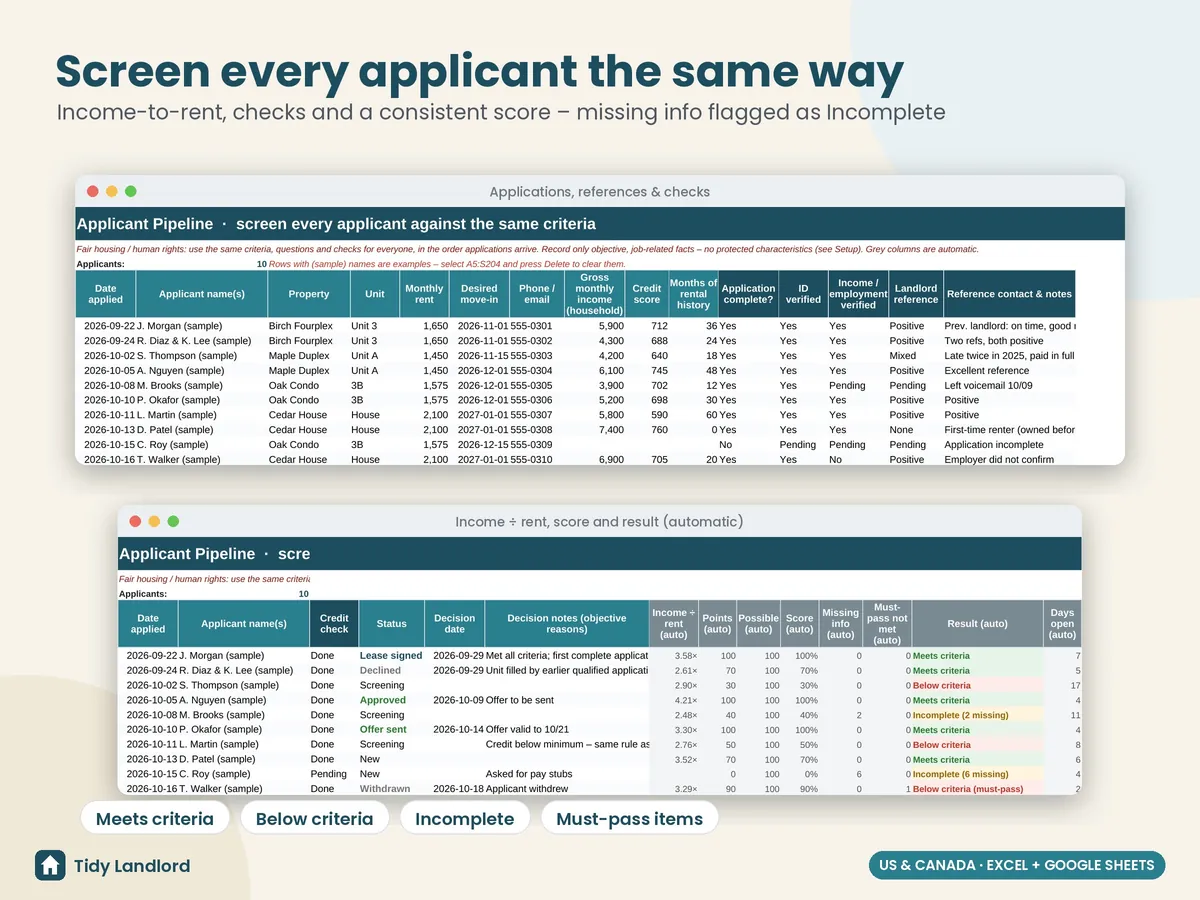The width and height of the screenshot is (1200, 900).
Task: Click the green dot in the Applications, references & checks window
Action: 130,191
